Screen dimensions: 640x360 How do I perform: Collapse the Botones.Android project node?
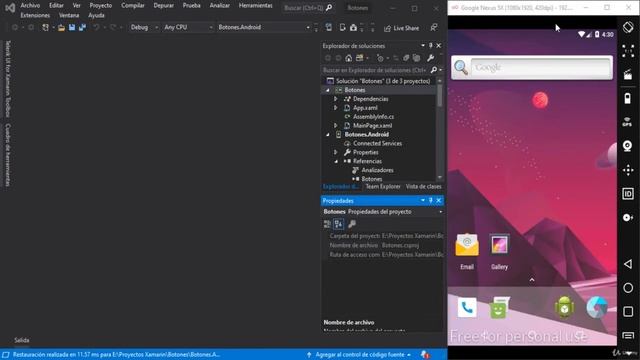(x=327, y=135)
